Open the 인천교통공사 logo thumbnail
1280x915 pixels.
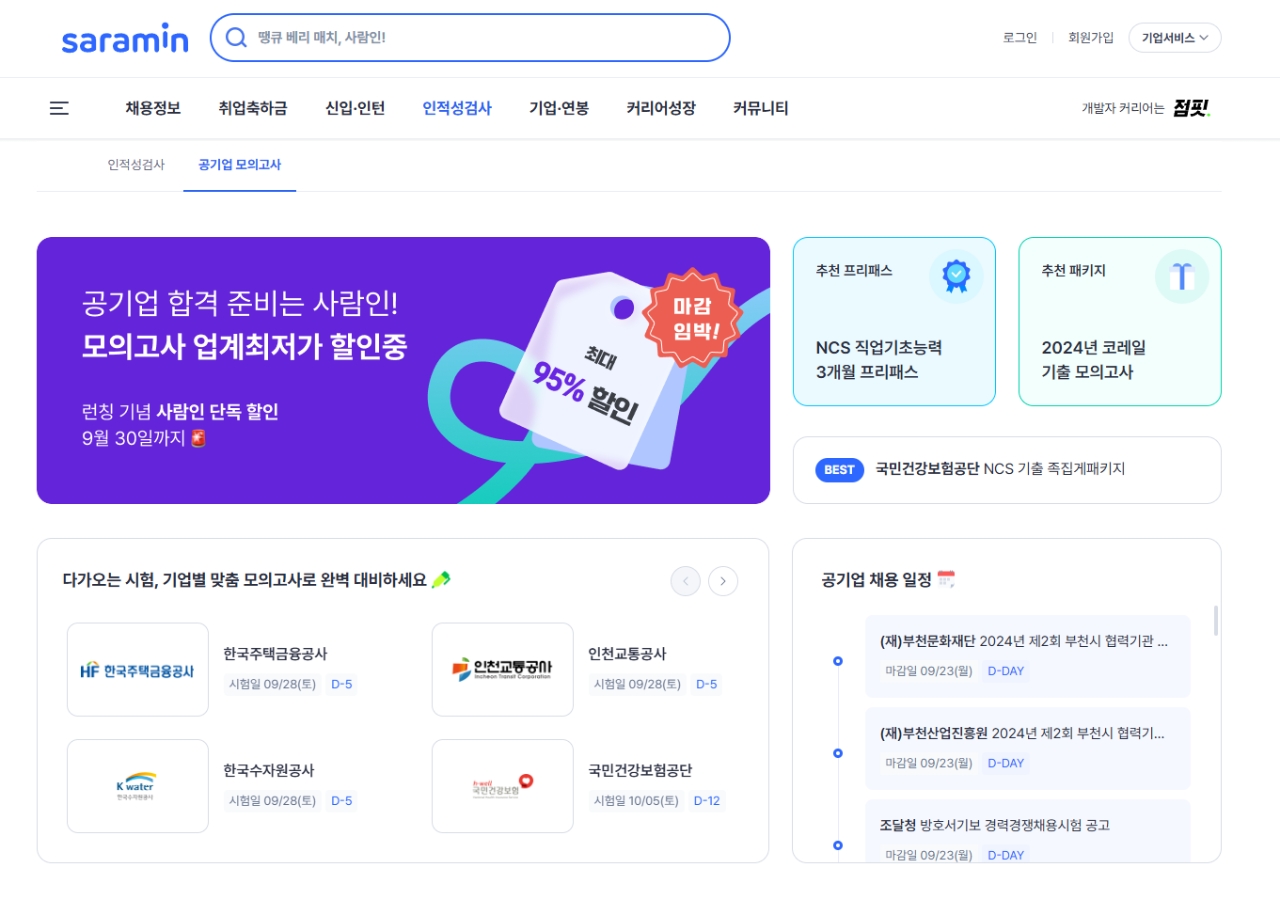click(503, 669)
